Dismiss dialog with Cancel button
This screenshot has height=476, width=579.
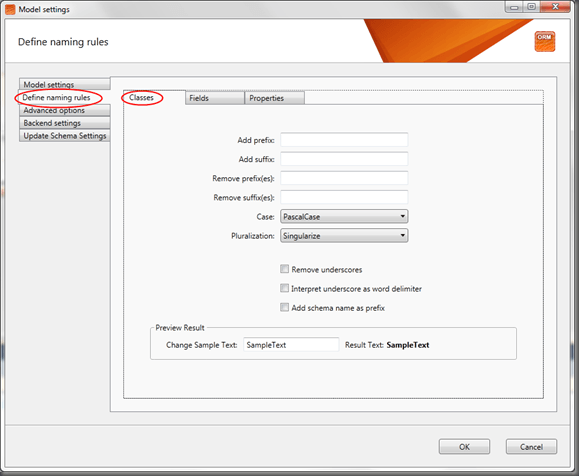[x=531, y=447]
